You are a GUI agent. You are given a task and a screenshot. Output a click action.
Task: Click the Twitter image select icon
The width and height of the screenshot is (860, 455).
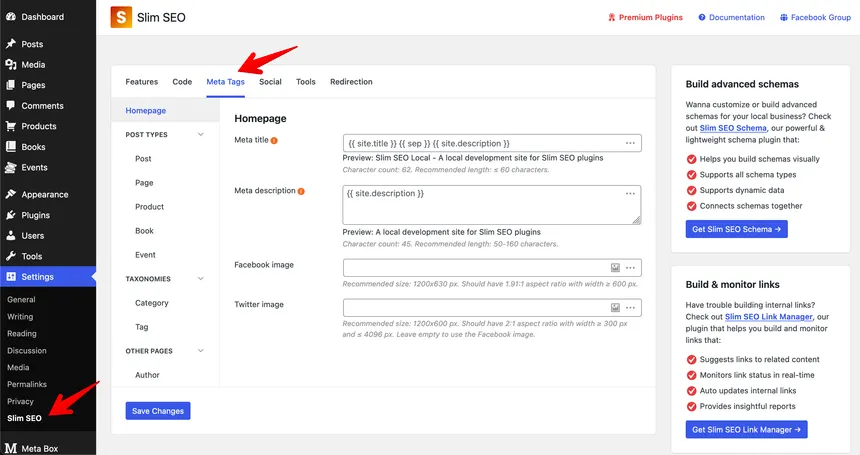[x=615, y=308]
